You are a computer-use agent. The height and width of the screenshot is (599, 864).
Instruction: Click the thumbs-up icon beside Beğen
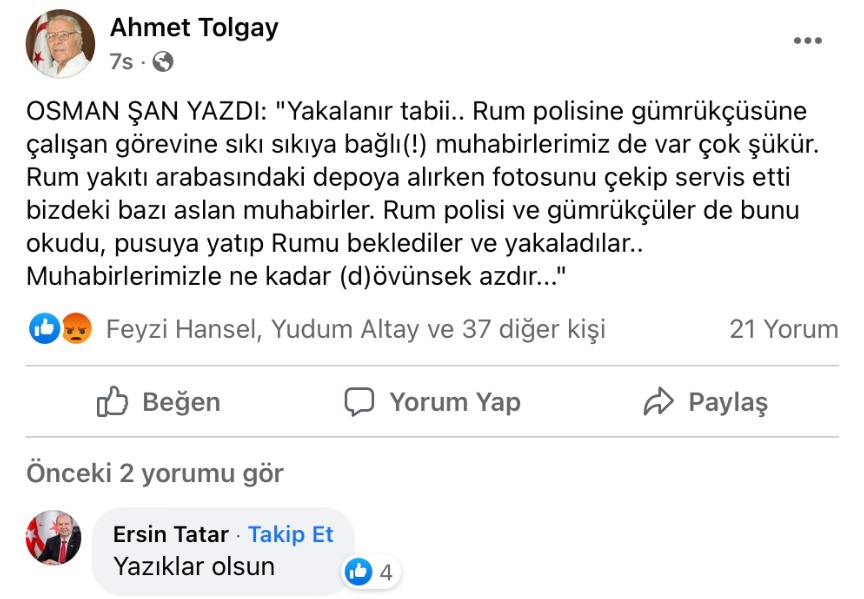112,402
